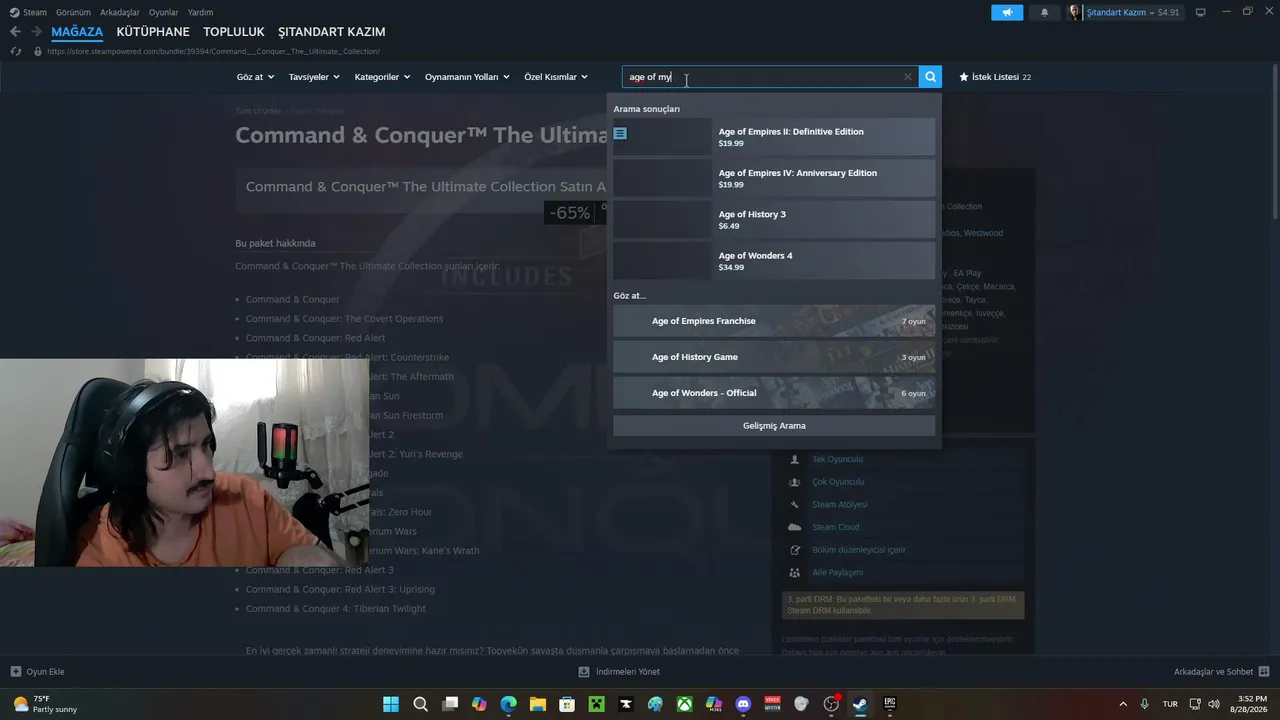Open the Yardım menu

pos(200,12)
